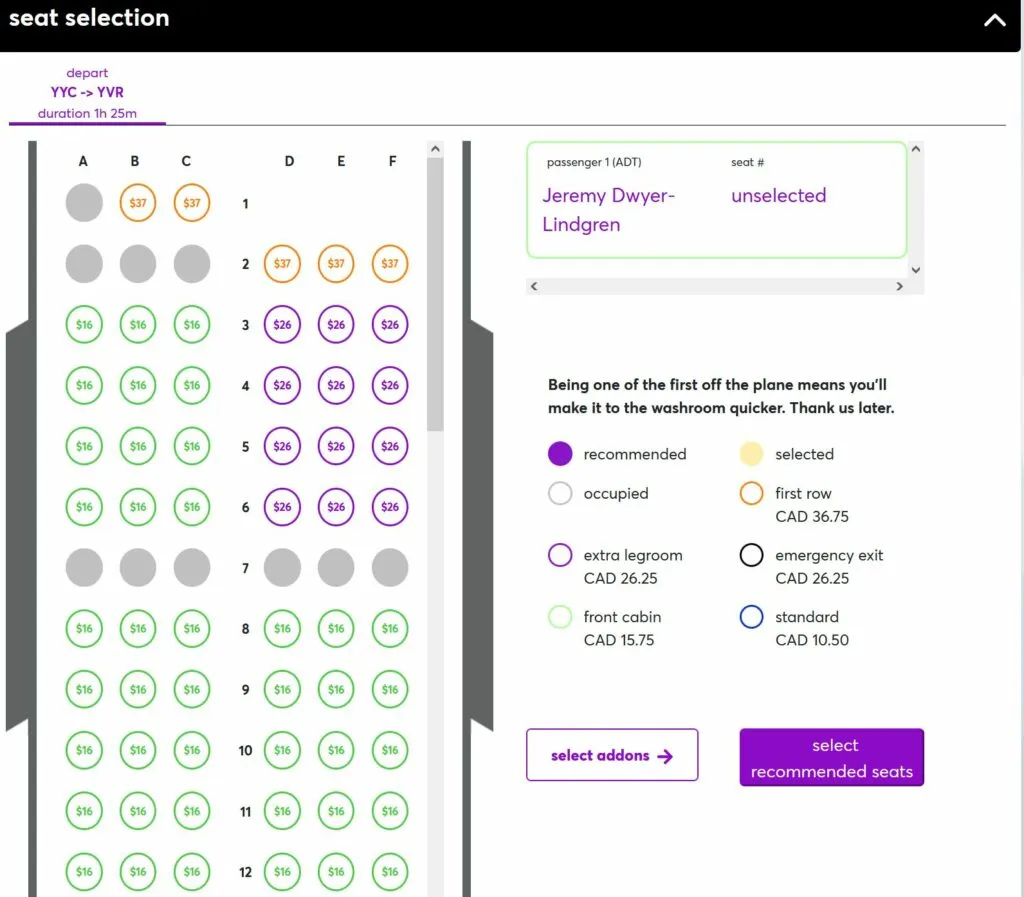Select seat 8F priced $16
Screen dimensions: 1024x897
[390, 629]
